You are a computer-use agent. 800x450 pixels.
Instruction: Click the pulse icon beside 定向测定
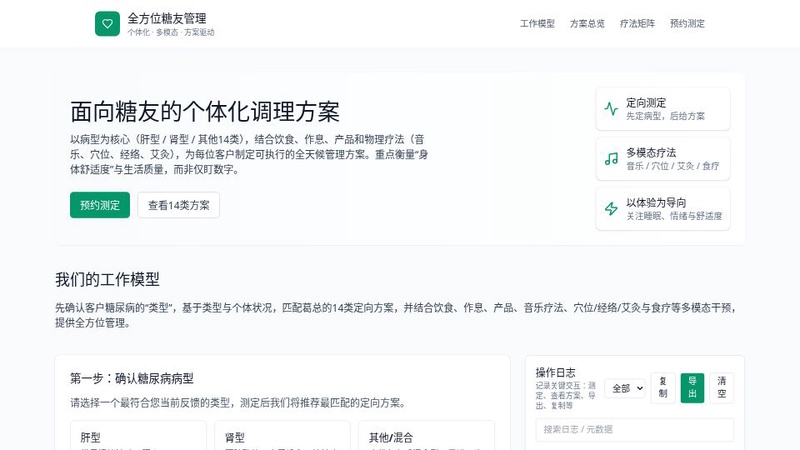pos(611,109)
